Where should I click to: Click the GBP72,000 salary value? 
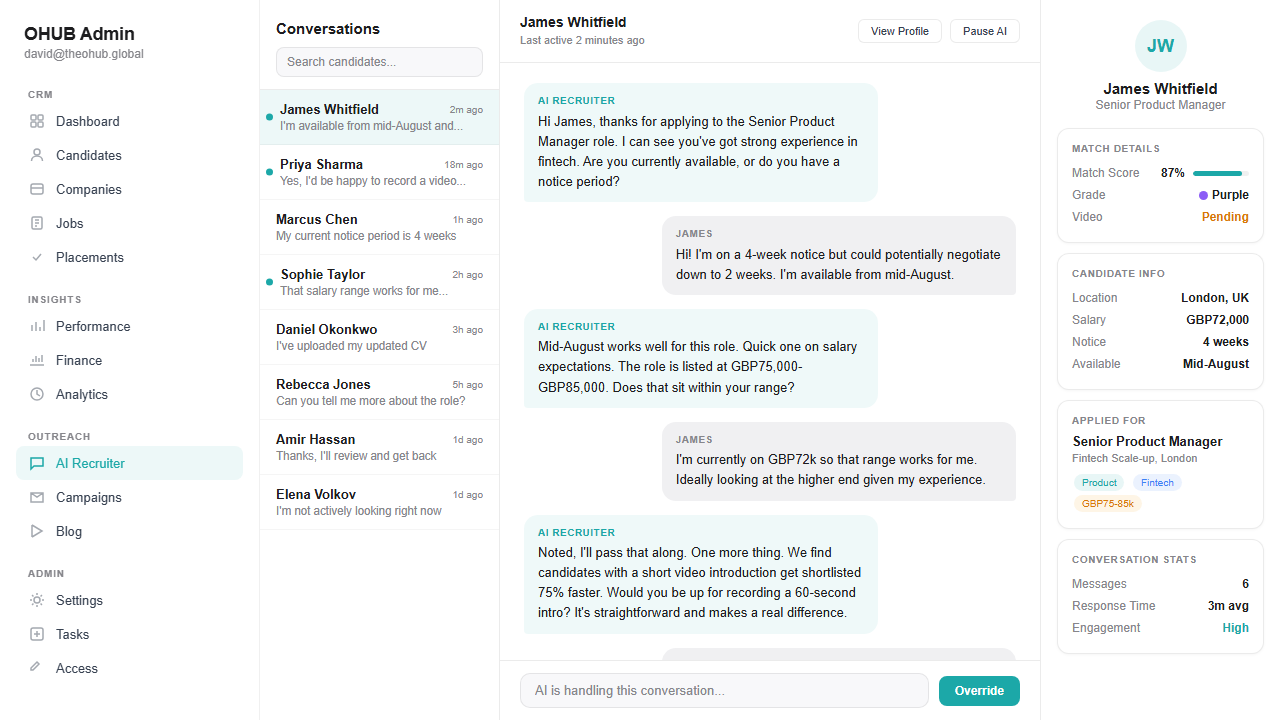pyautogui.click(x=1217, y=320)
